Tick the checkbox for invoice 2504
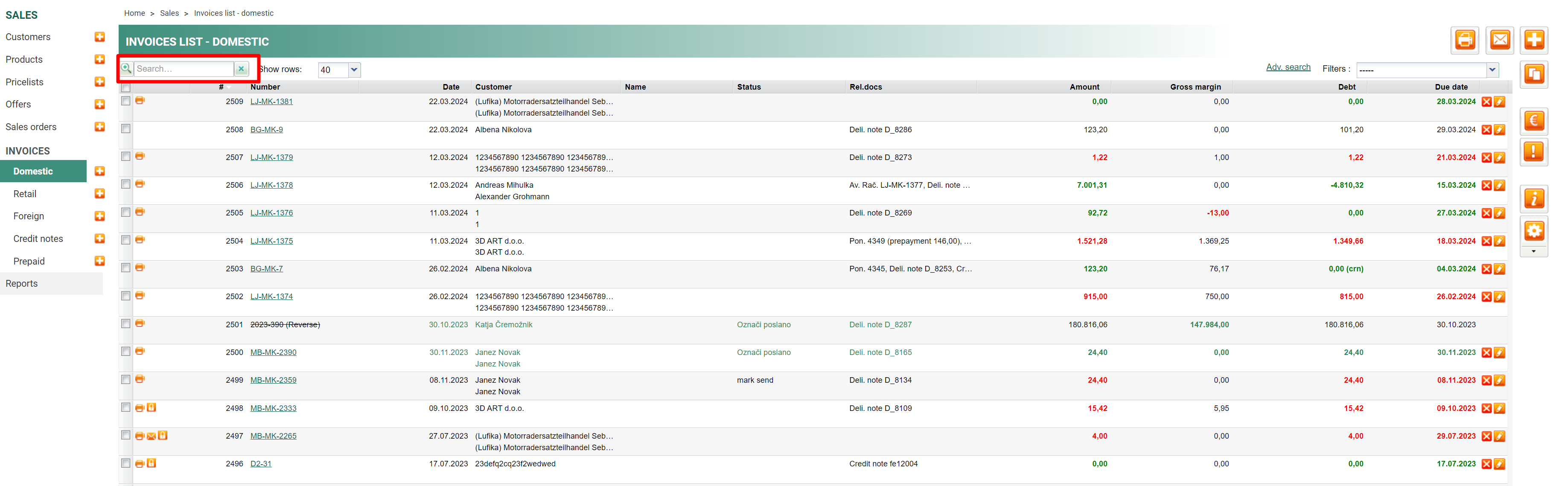The width and height of the screenshot is (1568, 486). [x=126, y=240]
